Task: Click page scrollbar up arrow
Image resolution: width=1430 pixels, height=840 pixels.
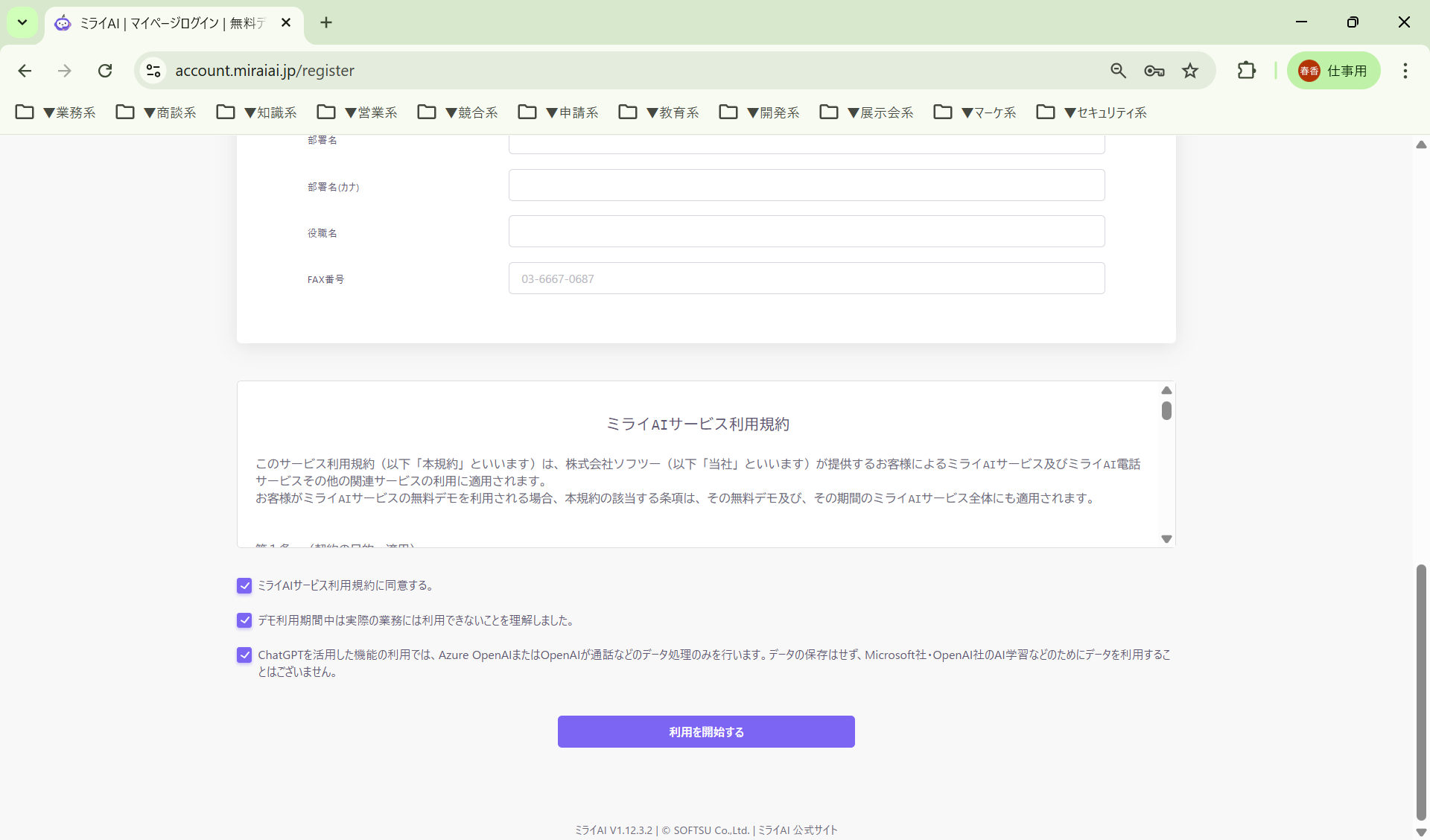Action: (1421, 144)
